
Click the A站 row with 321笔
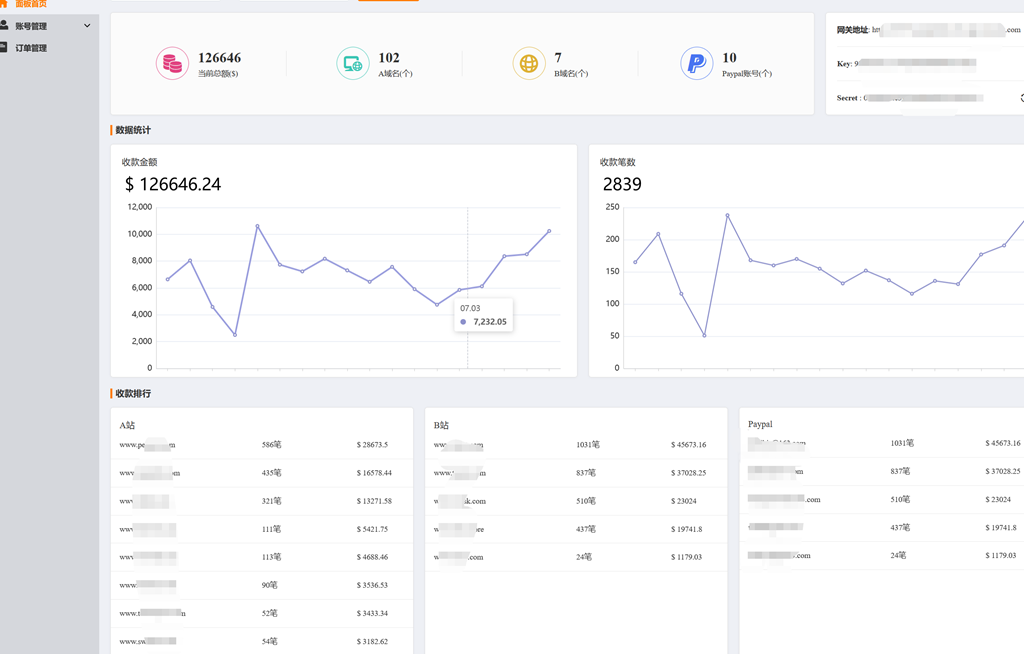262,501
